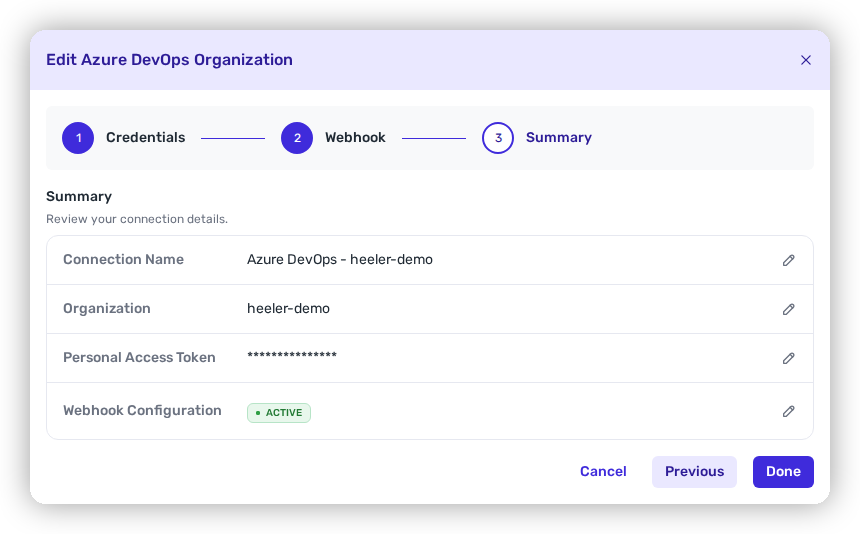Image resolution: width=860 pixels, height=534 pixels.
Task: Click the ACTIVE webhook status badge
Action: 279,413
